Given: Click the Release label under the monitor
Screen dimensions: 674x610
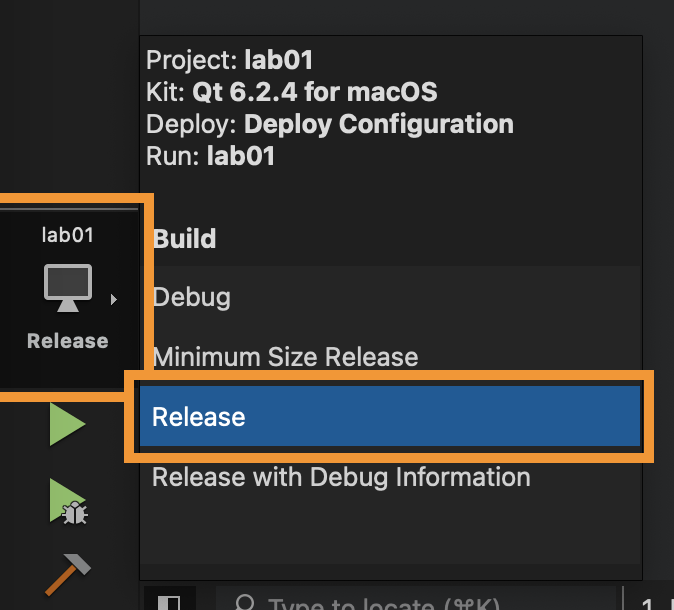Looking at the screenshot, I should tap(67, 341).
